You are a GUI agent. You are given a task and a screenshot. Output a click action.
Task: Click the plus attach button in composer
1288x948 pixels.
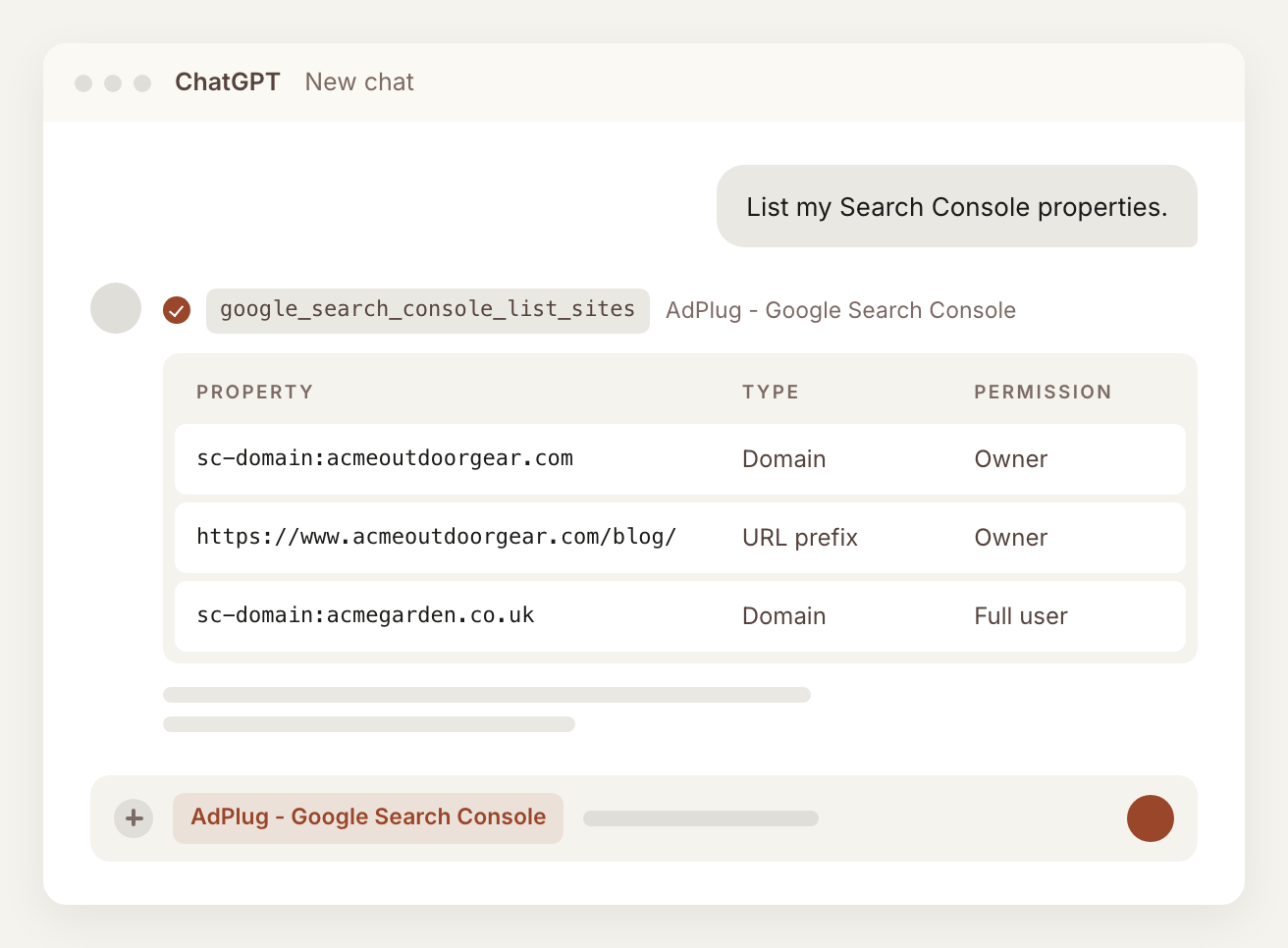134,818
